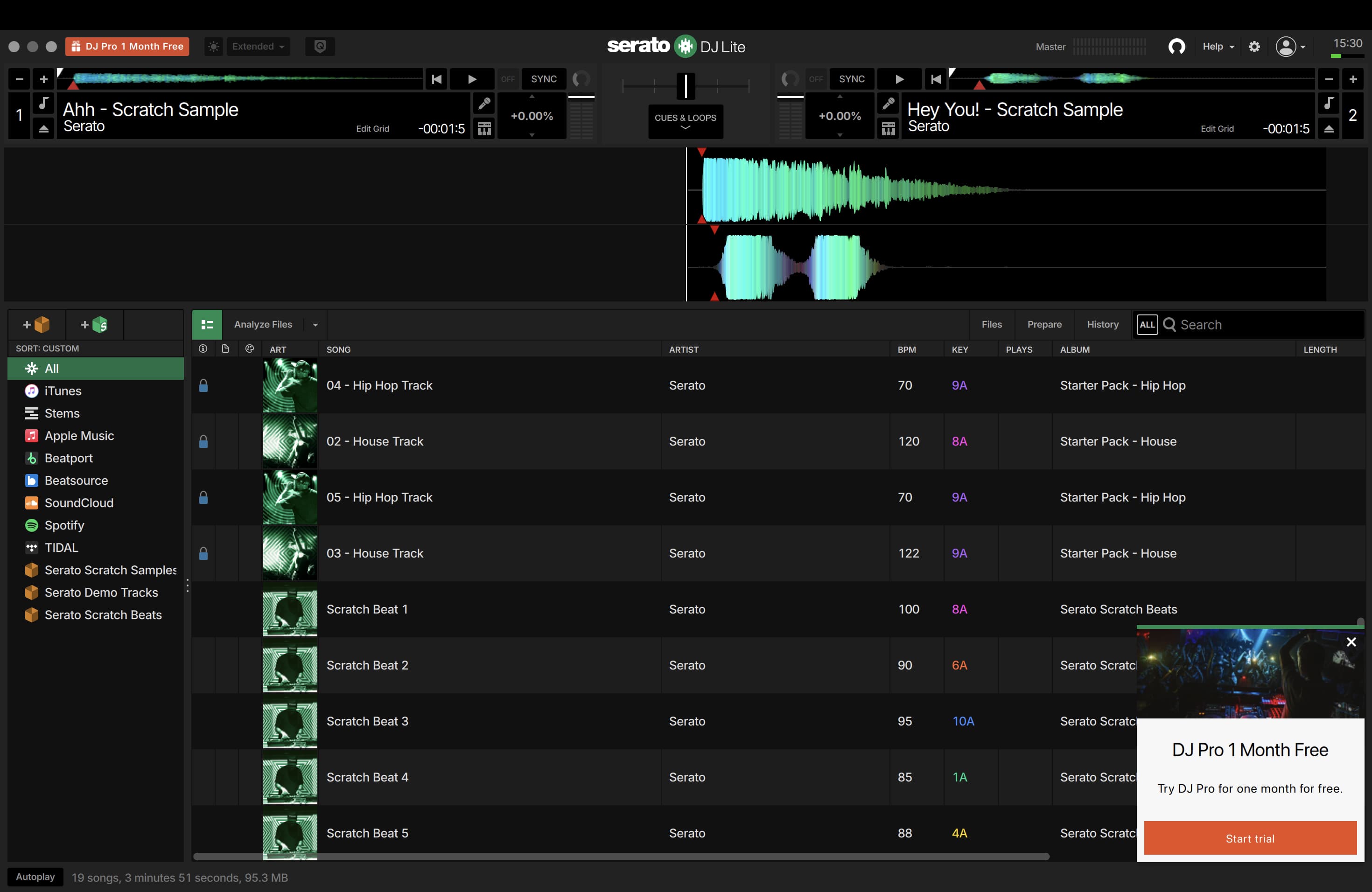This screenshot has width=1372, height=892.
Task: Click the crossfader handle
Action: point(686,86)
